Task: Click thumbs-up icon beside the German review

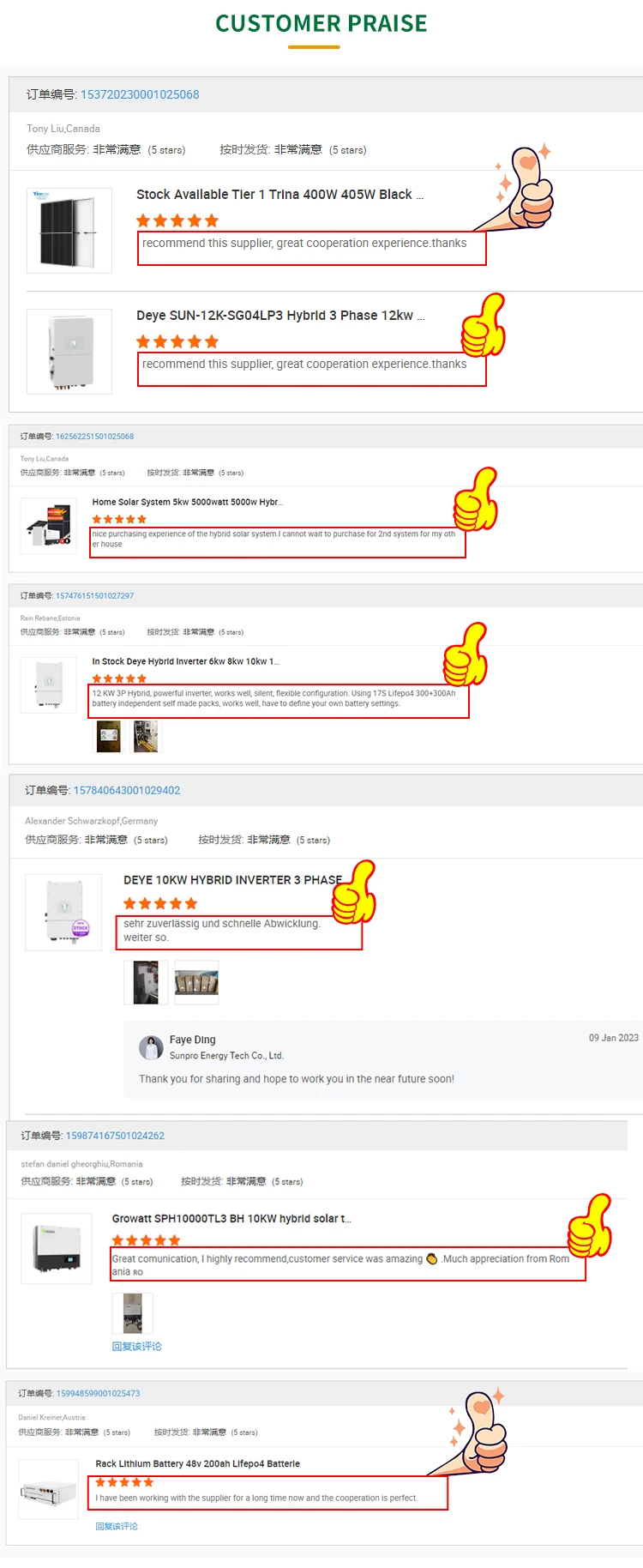Action: point(354,892)
